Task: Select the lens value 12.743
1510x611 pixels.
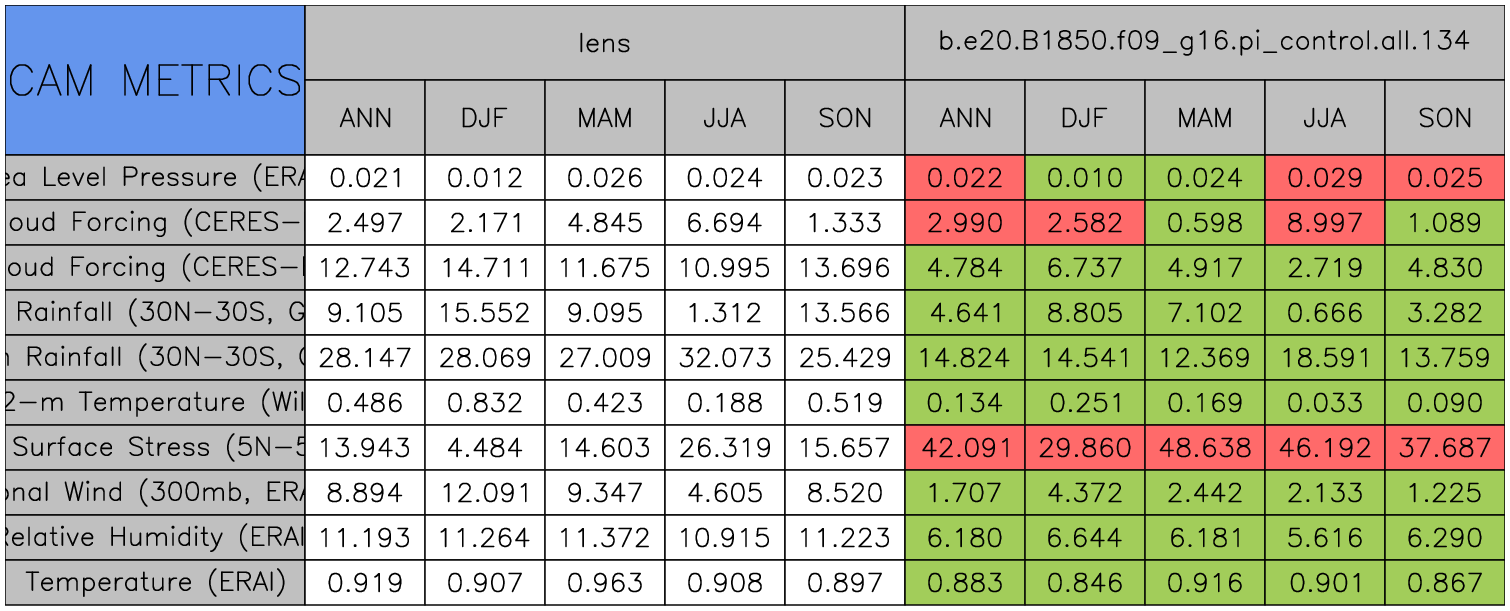Action: click(365, 268)
